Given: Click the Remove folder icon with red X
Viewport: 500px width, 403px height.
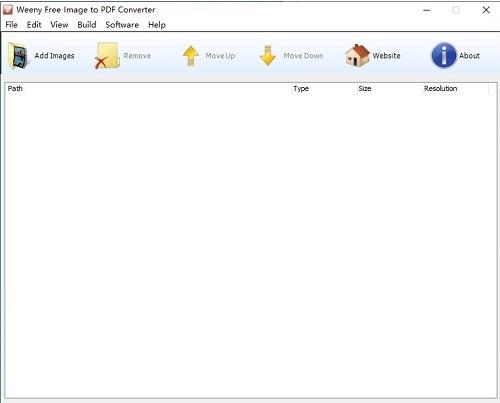Looking at the screenshot, I should pyautogui.click(x=107, y=56).
